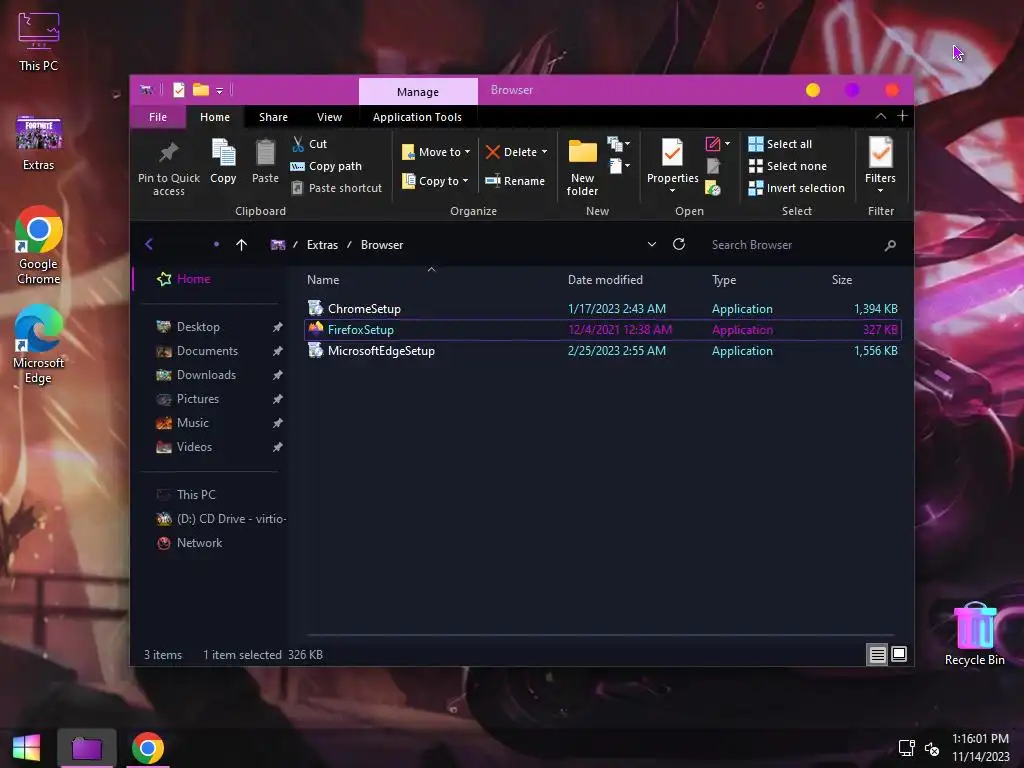Open the Move to dropdown
Image resolution: width=1024 pixels, height=768 pixels.
point(436,152)
